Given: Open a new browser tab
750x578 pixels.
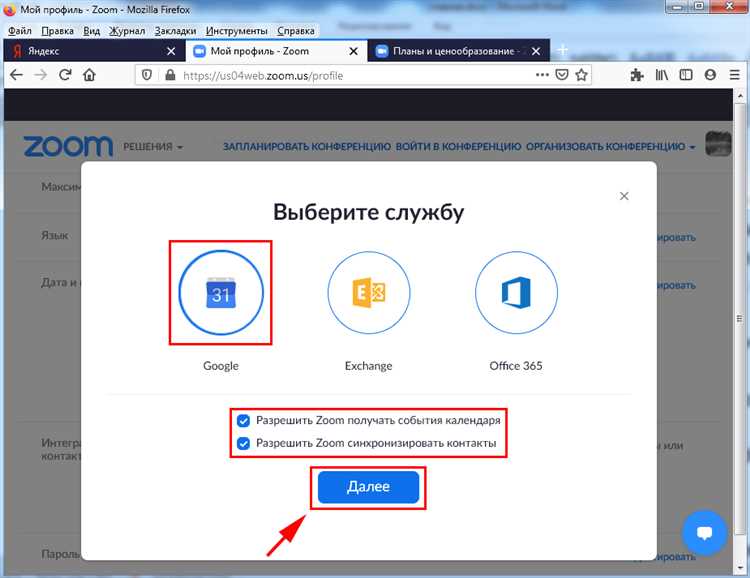Looking at the screenshot, I should pos(563,50).
